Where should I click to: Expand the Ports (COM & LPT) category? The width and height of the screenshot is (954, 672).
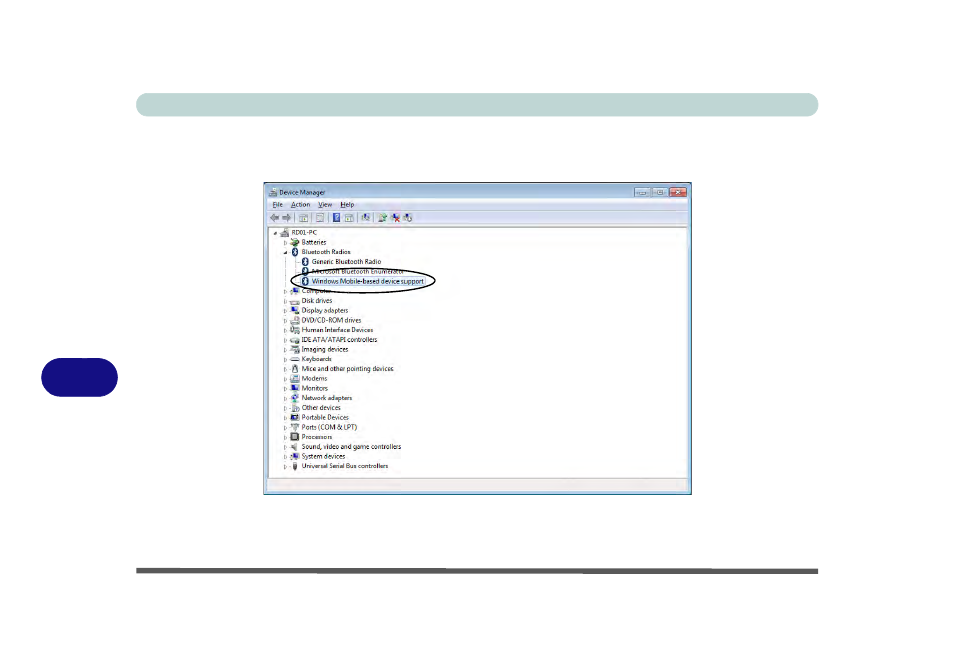[285, 428]
